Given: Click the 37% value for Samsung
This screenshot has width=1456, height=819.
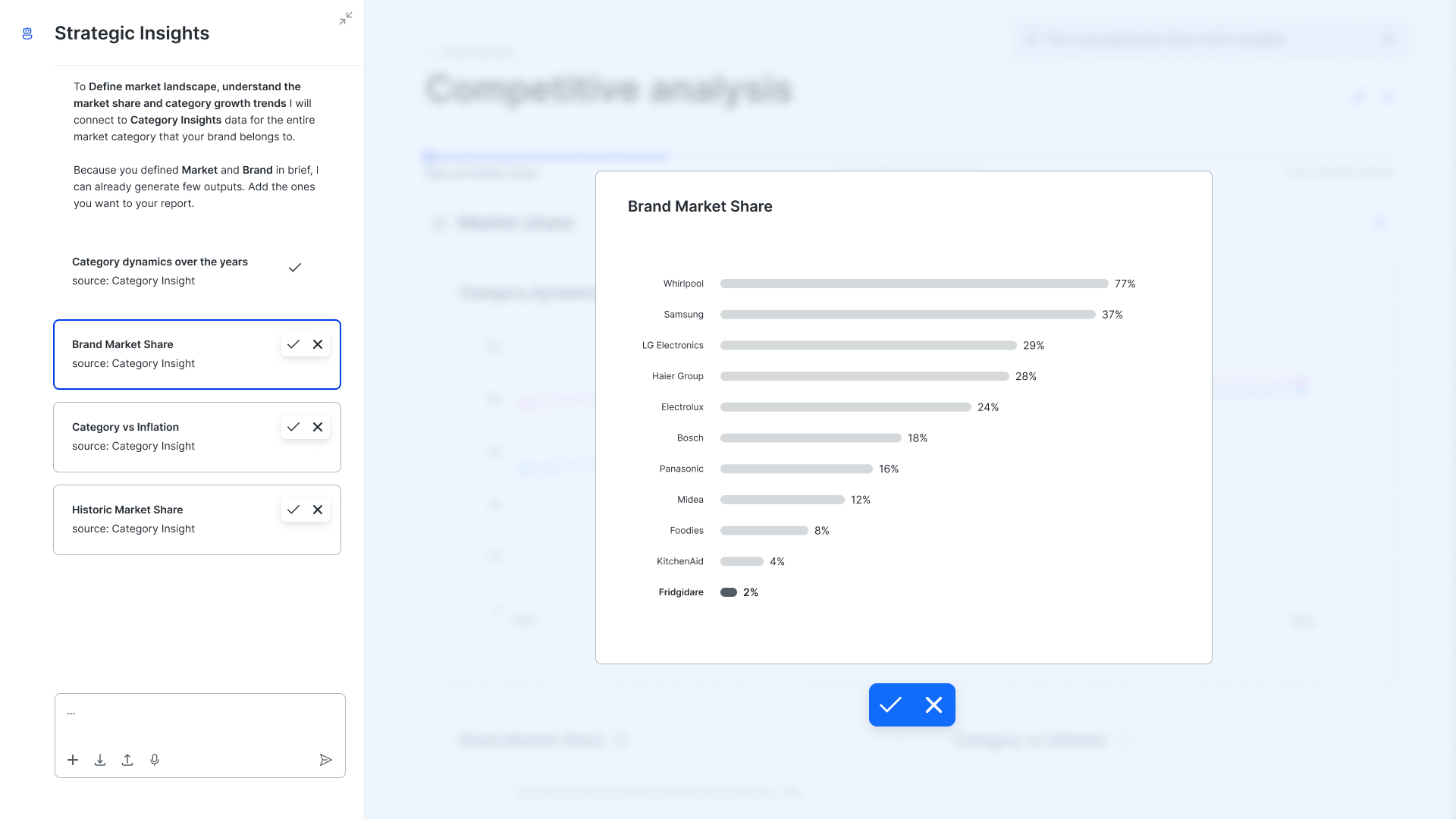Looking at the screenshot, I should point(1112,315).
